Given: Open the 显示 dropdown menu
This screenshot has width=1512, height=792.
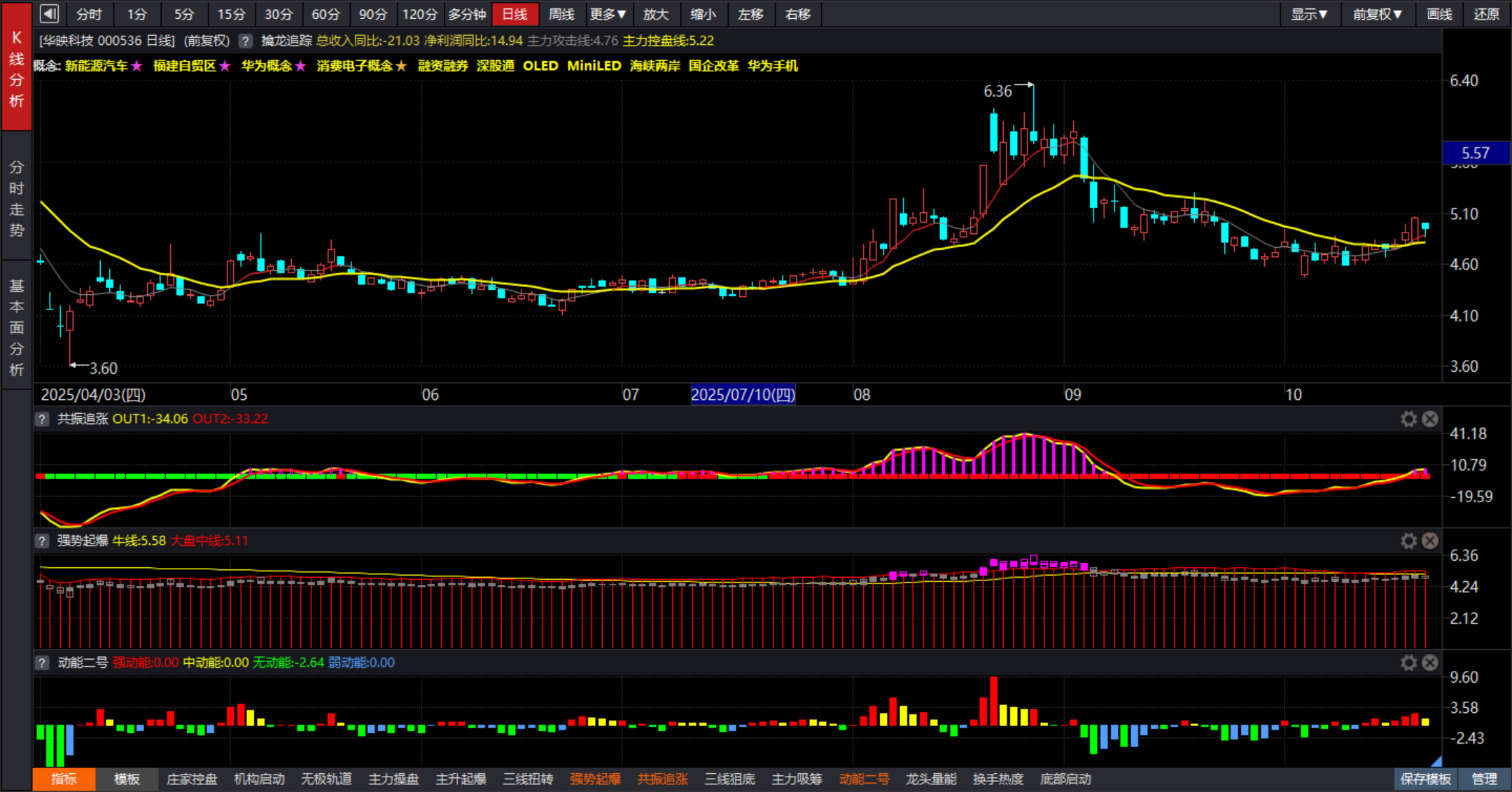Looking at the screenshot, I should 1309,14.
